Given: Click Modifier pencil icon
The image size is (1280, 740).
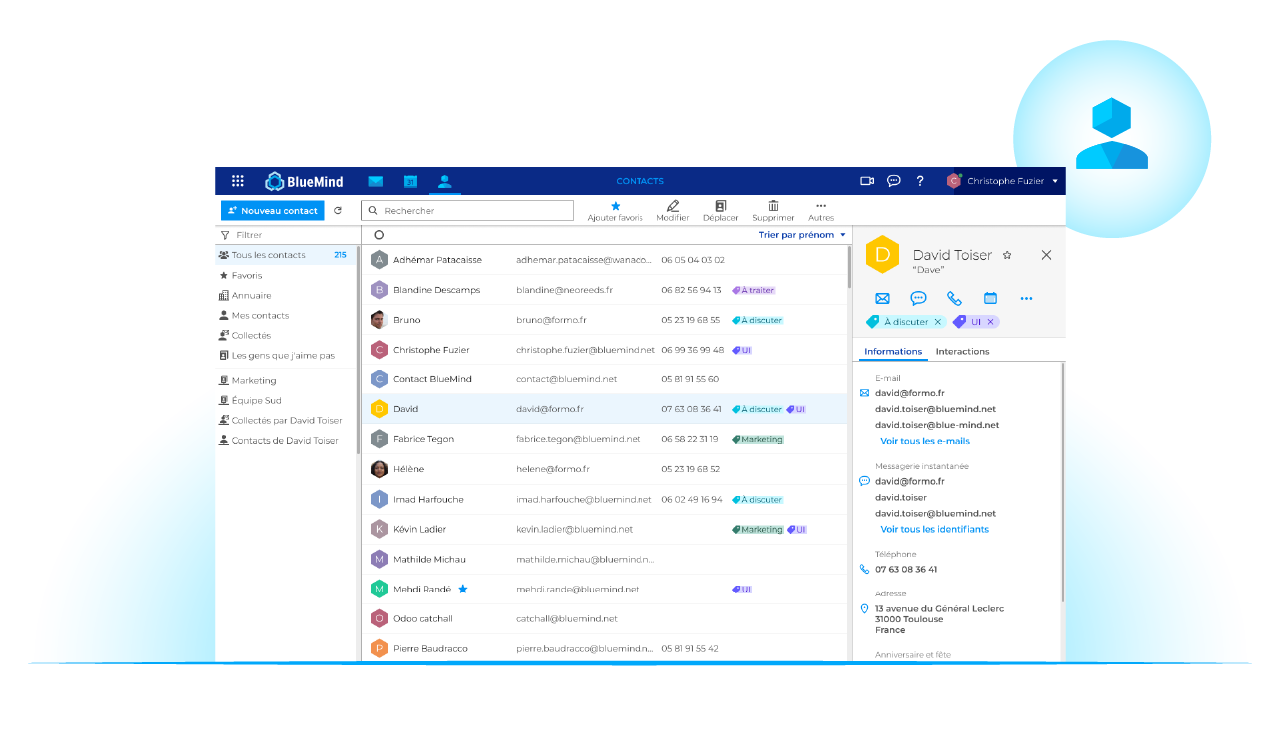Looking at the screenshot, I should pos(673,206).
